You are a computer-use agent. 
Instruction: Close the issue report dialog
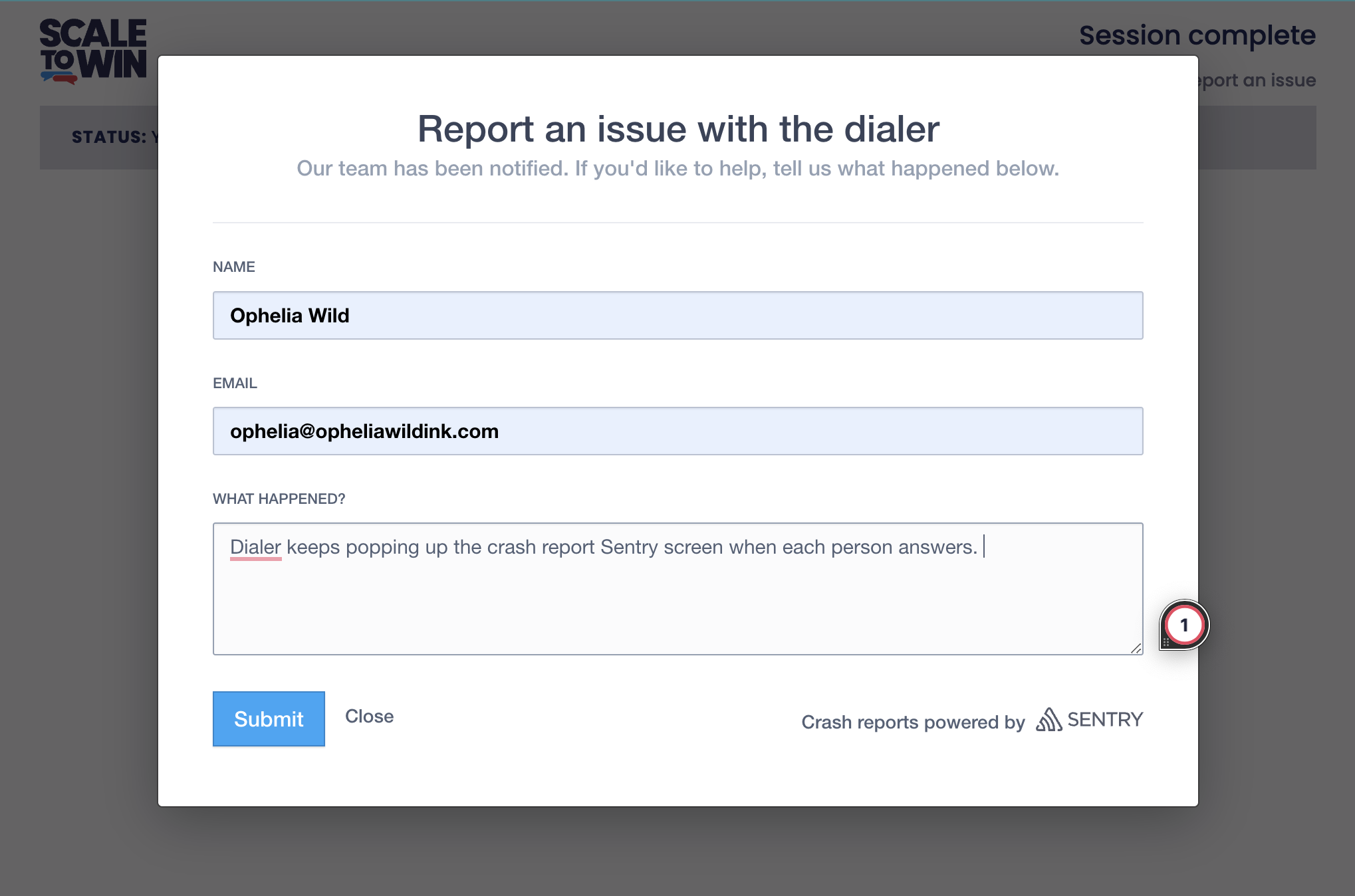(x=369, y=717)
